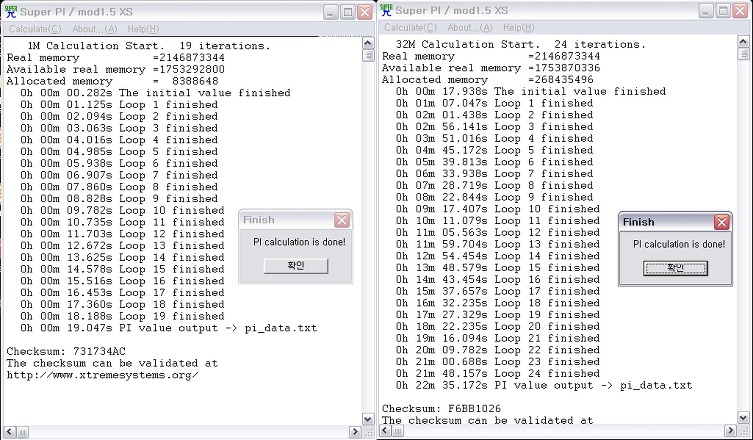
Task: Click the 'Checksum: F6BB1026' line
Action: click(x=441, y=408)
